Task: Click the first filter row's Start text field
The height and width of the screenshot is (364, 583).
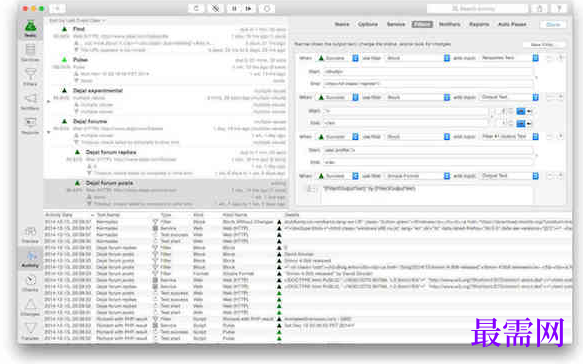Action: click(x=428, y=71)
